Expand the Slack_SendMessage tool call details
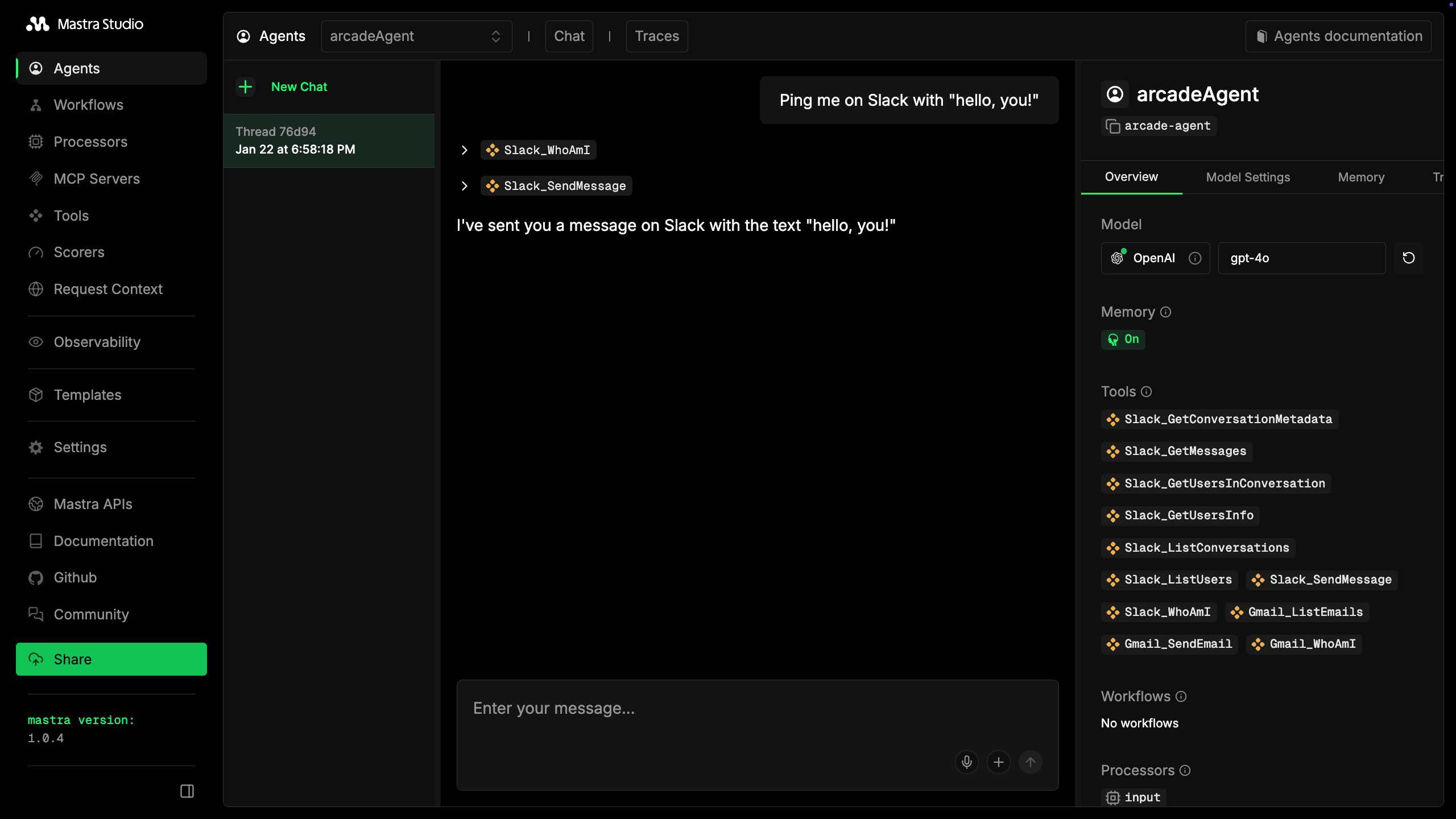The image size is (1456, 819). (x=464, y=186)
